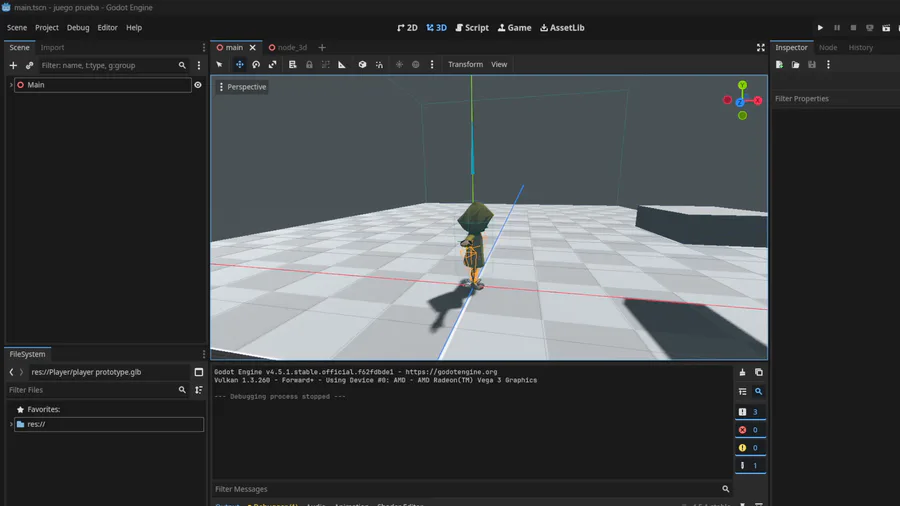Toggle visibility of the Main node
The height and width of the screenshot is (506, 900).
pos(197,85)
